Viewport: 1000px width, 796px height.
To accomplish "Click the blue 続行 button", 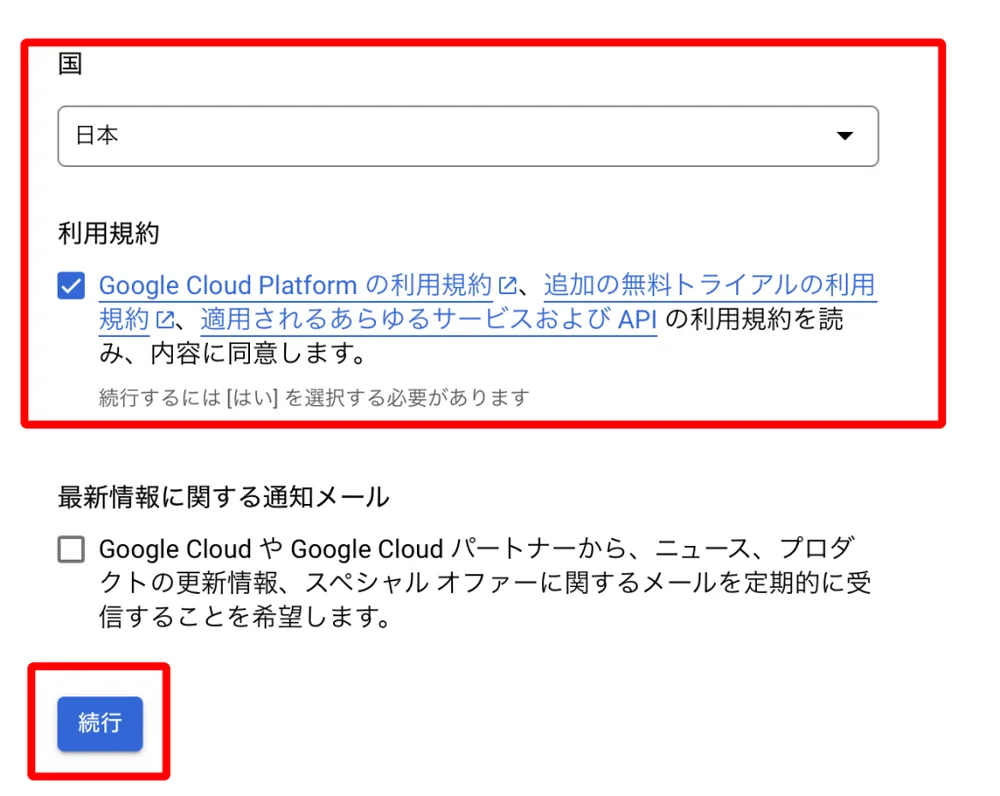I will pos(100,723).
